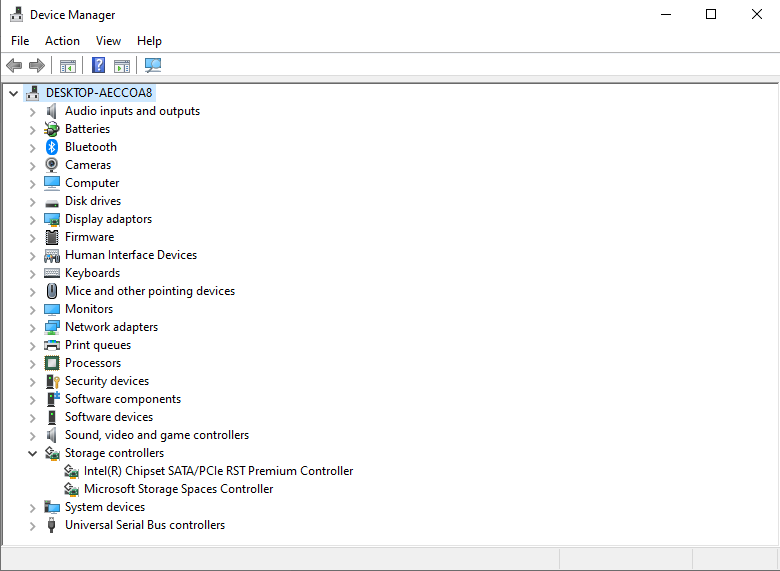Select Intel(R) Chipset SATA/PCIe RST Premium Controller
Viewport: 780px width, 571px height.
click(218, 471)
